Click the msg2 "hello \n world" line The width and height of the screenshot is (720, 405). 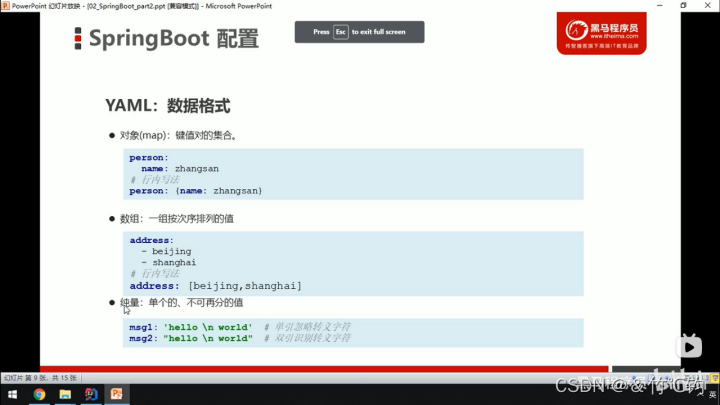click(x=191, y=338)
